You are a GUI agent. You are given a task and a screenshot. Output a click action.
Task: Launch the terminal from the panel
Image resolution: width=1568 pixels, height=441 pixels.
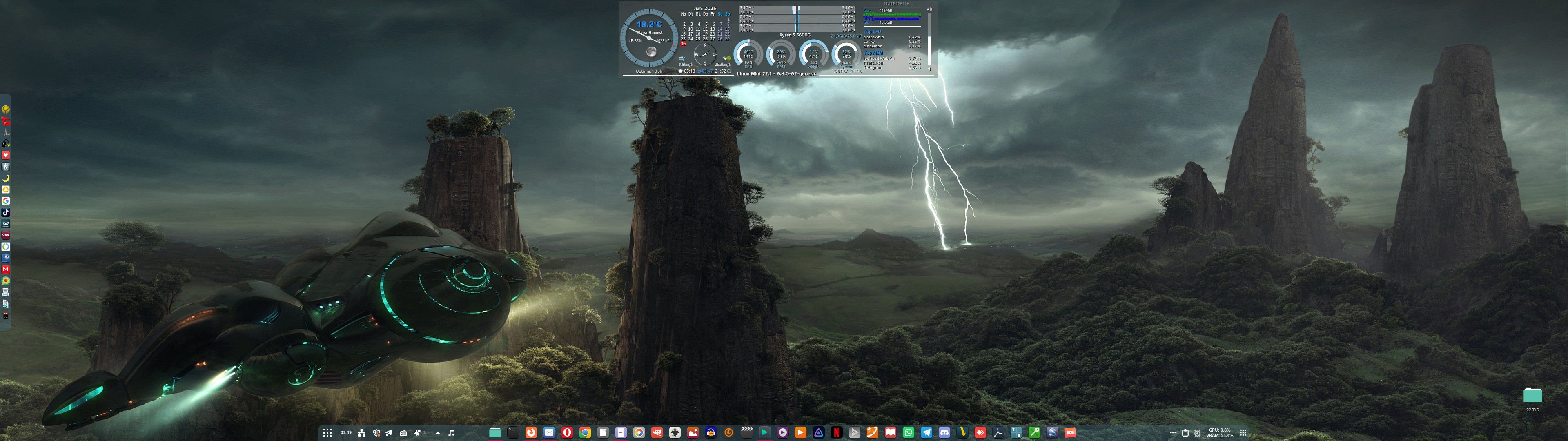click(x=513, y=432)
